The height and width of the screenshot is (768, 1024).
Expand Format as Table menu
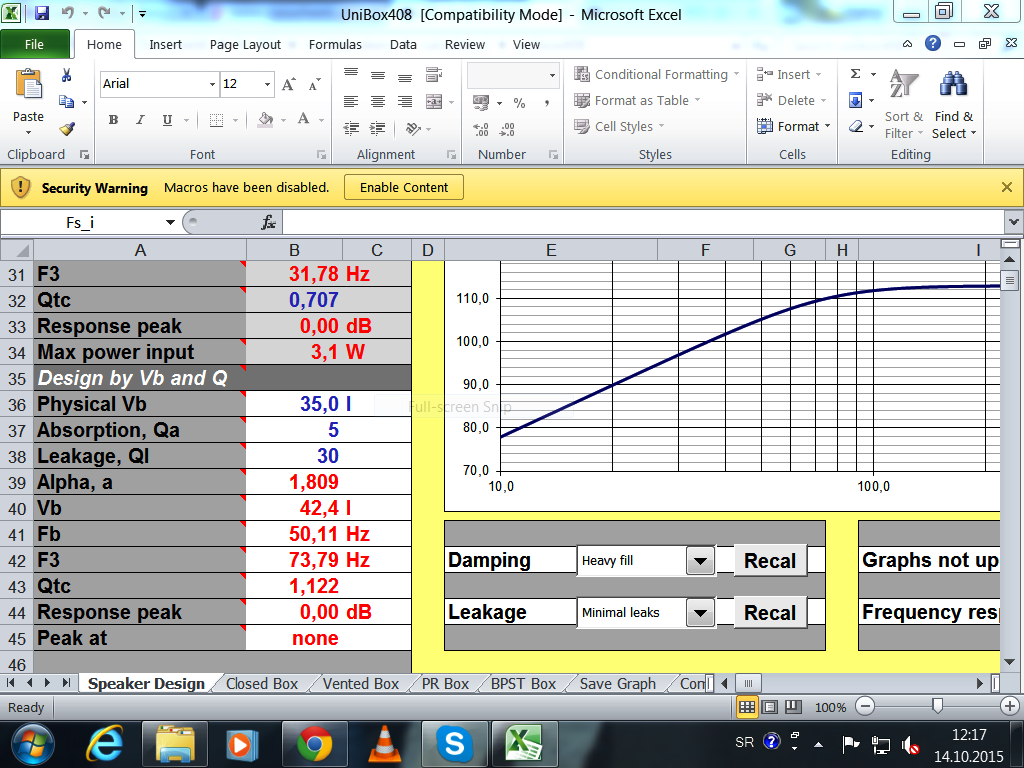[637, 101]
